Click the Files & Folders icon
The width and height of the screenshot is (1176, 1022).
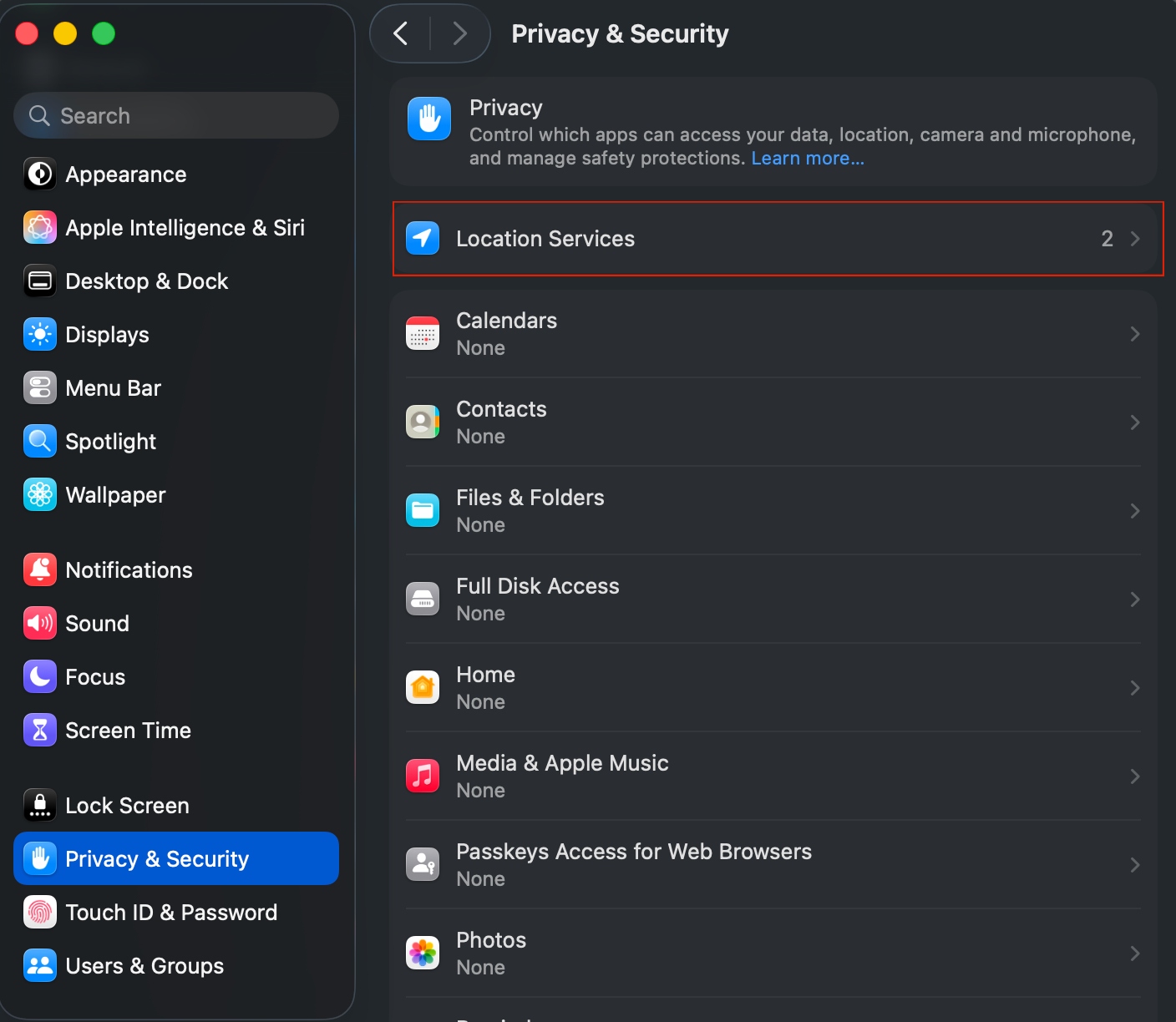(x=423, y=511)
